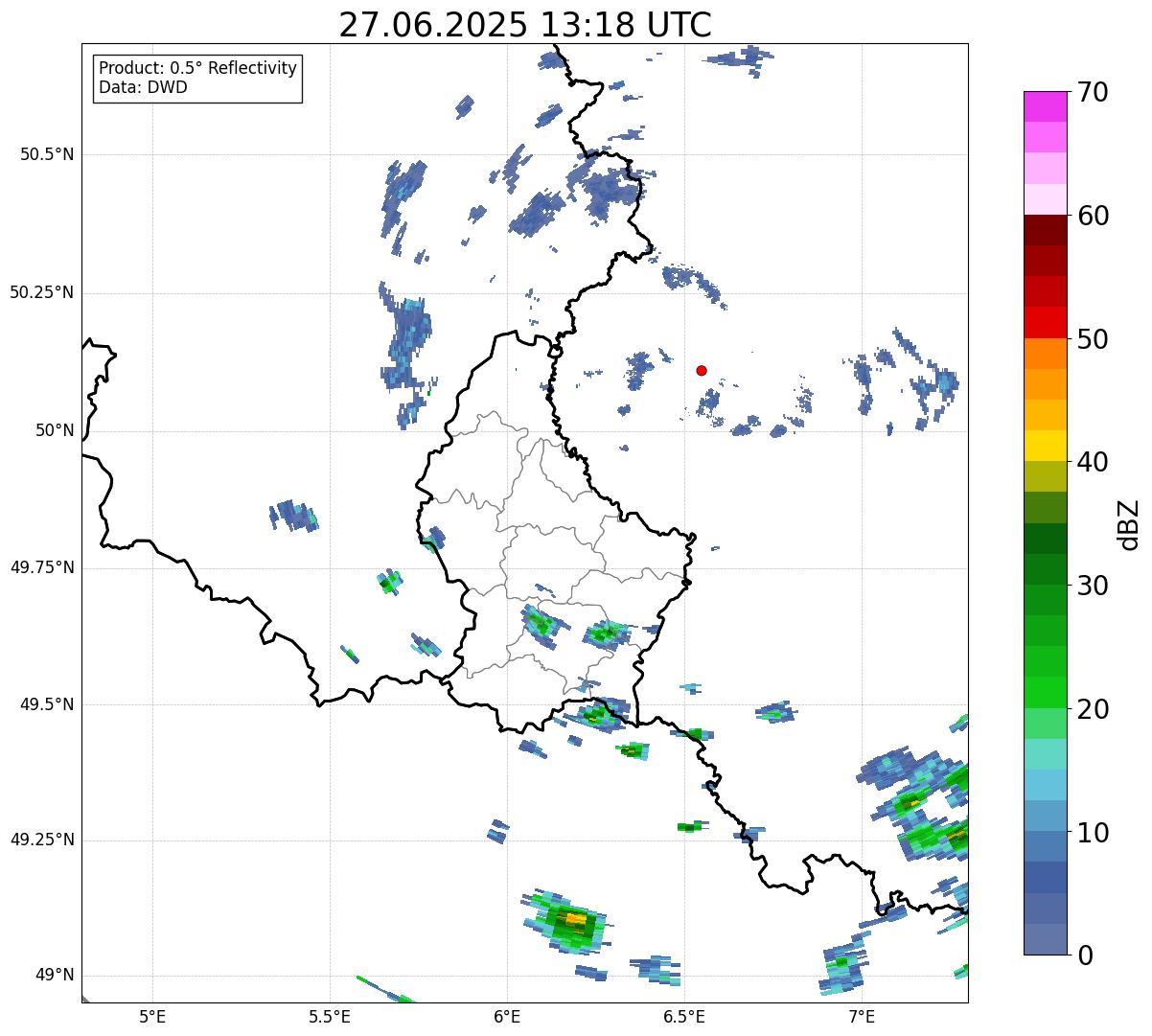Click the 7°E longitude label
1152x1036 pixels.
tap(862, 1016)
